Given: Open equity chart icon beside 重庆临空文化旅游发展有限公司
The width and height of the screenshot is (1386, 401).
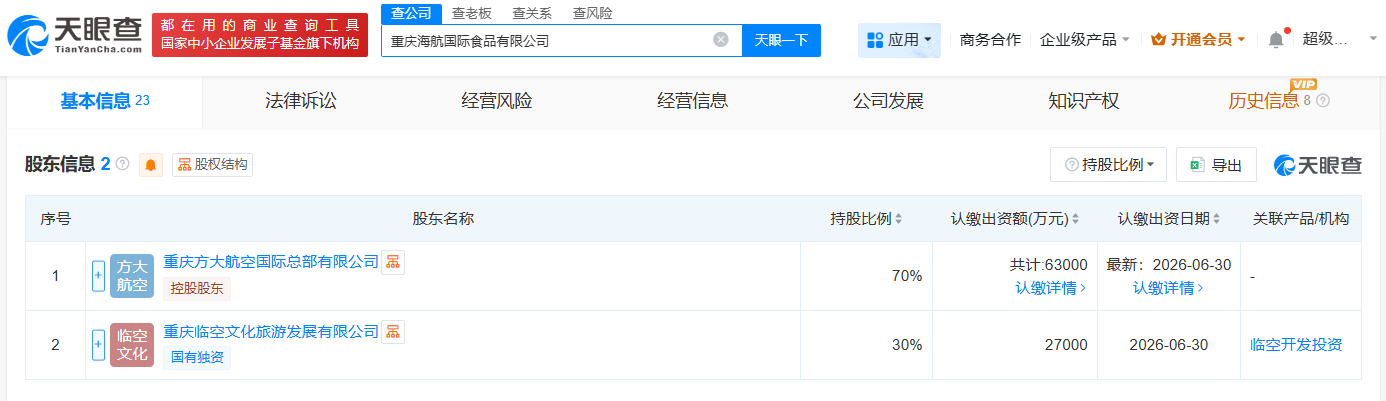Looking at the screenshot, I should (393, 331).
